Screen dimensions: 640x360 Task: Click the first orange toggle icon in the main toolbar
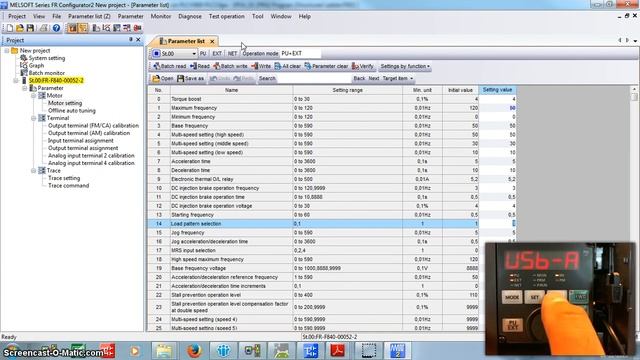pyautogui.click(x=72, y=28)
